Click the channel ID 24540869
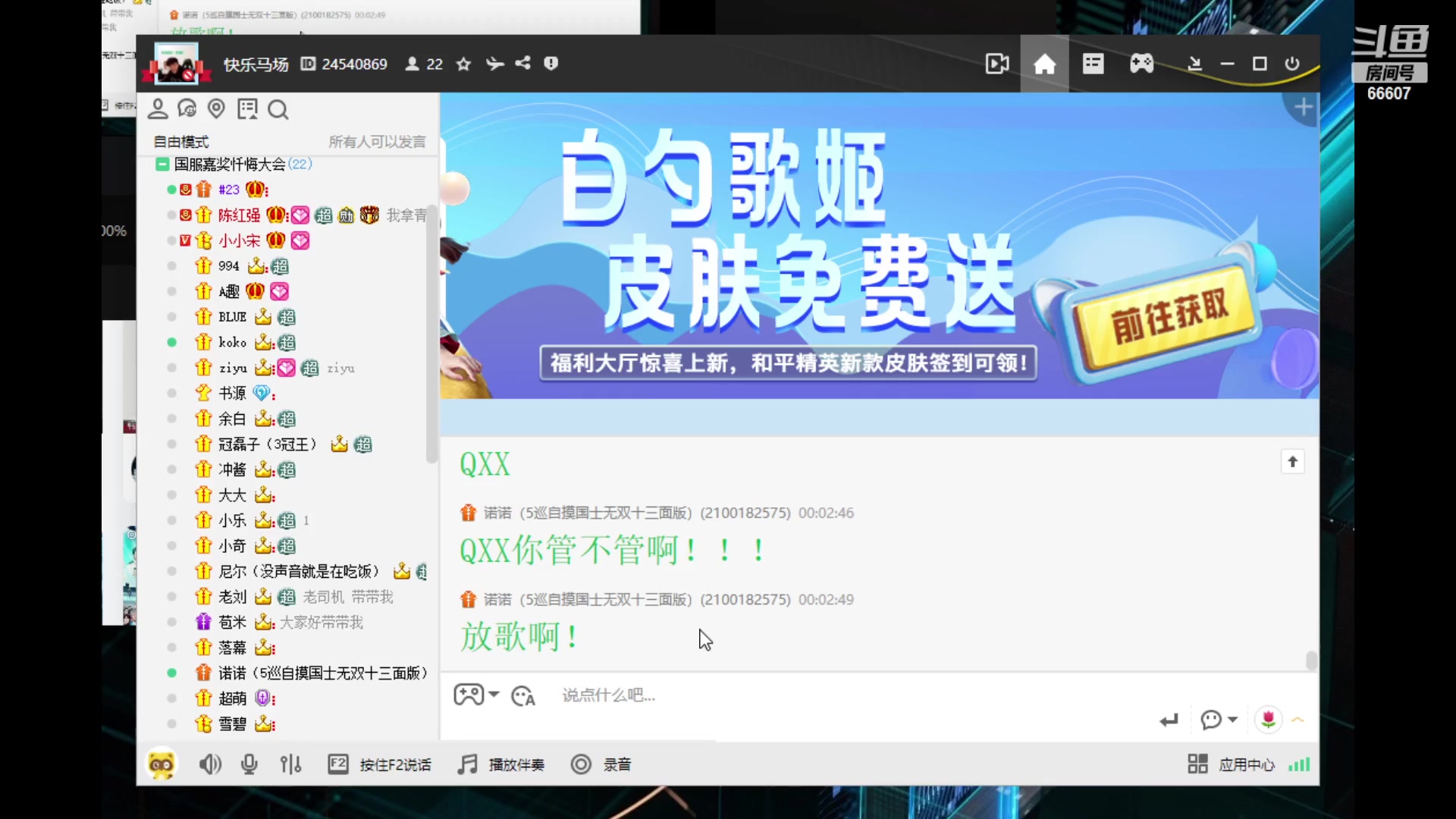Image resolution: width=1456 pixels, height=819 pixels. click(354, 64)
